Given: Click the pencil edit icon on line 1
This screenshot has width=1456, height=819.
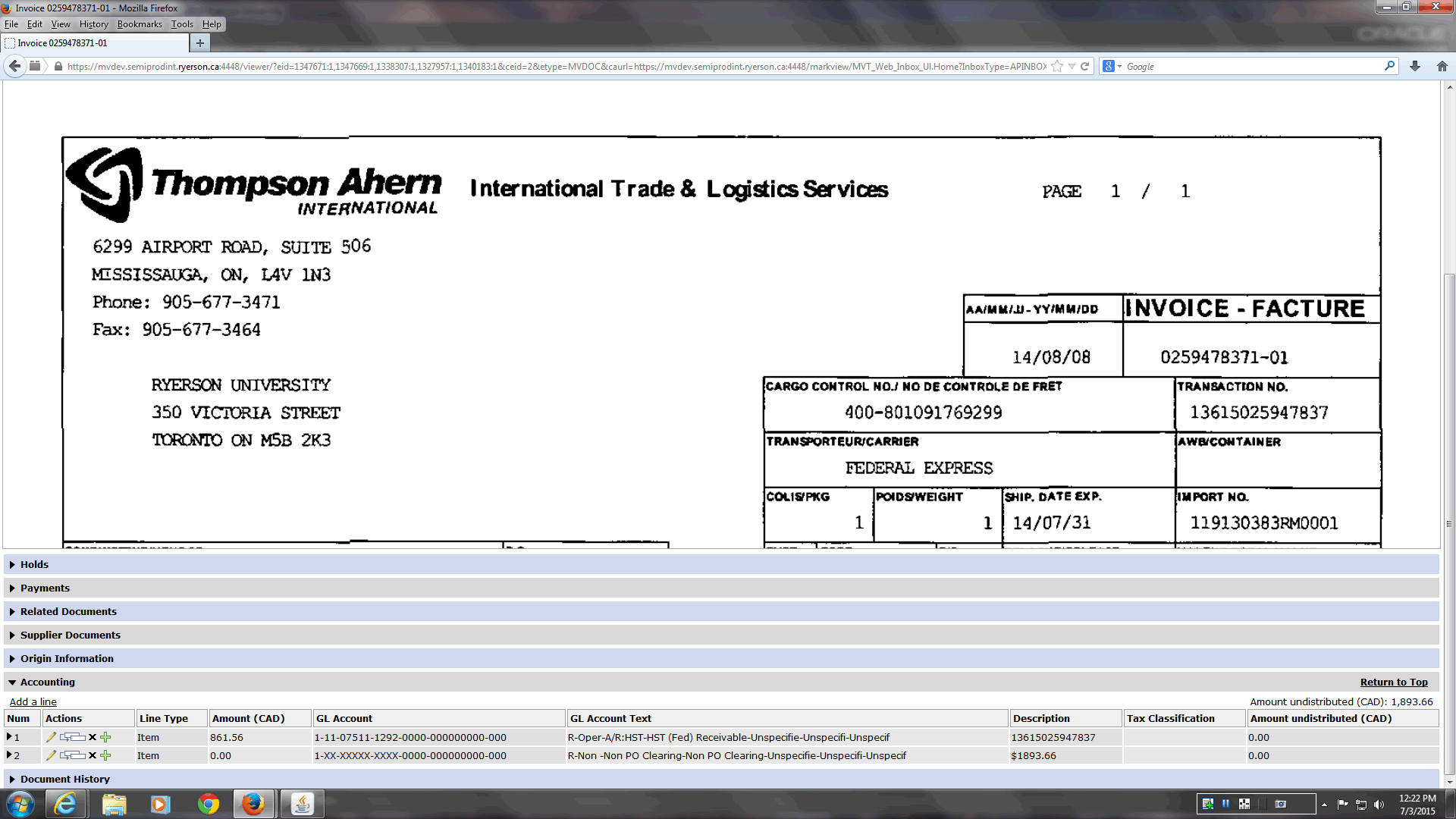Looking at the screenshot, I should [x=51, y=737].
